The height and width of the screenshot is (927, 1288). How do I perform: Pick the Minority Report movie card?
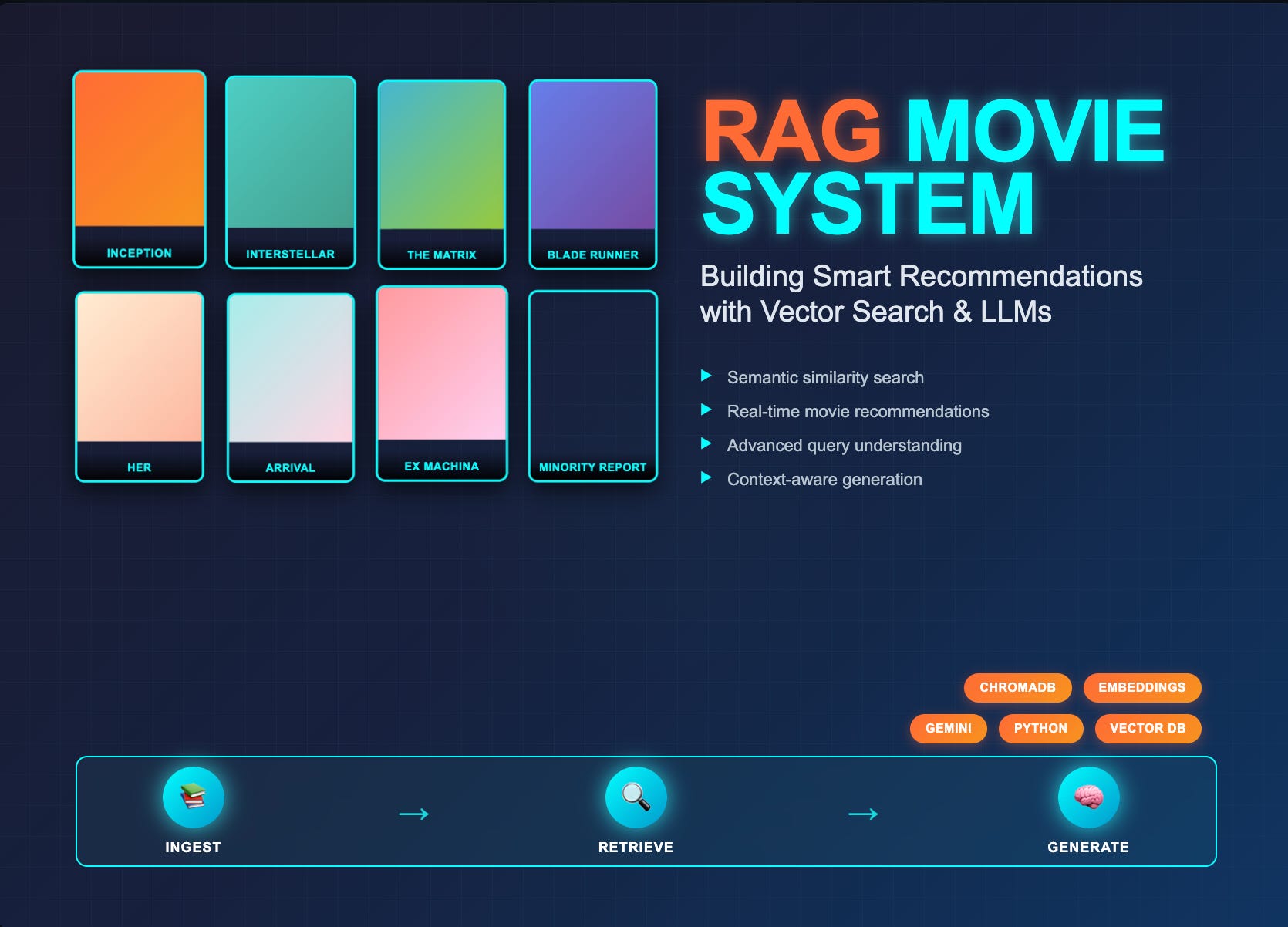(x=593, y=386)
